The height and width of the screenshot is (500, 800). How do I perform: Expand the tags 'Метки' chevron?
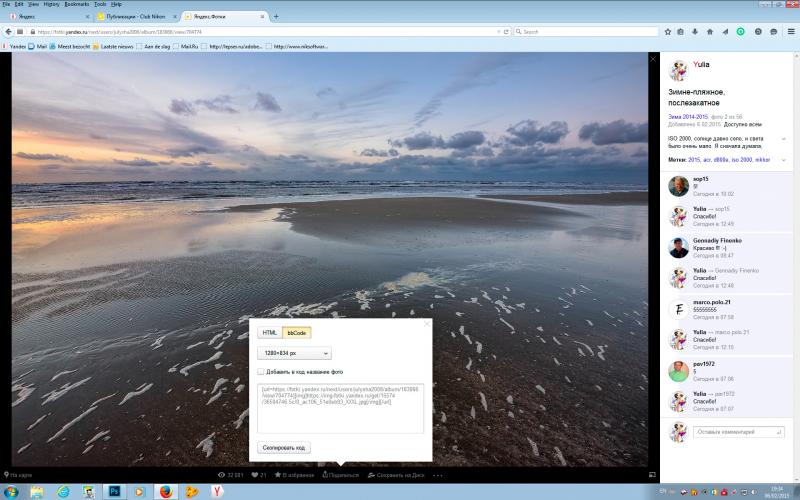784,160
